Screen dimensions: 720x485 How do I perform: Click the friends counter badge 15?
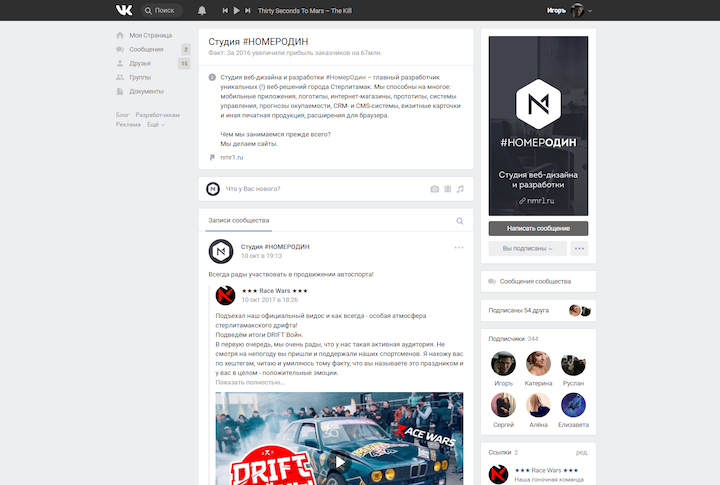[184, 63]
